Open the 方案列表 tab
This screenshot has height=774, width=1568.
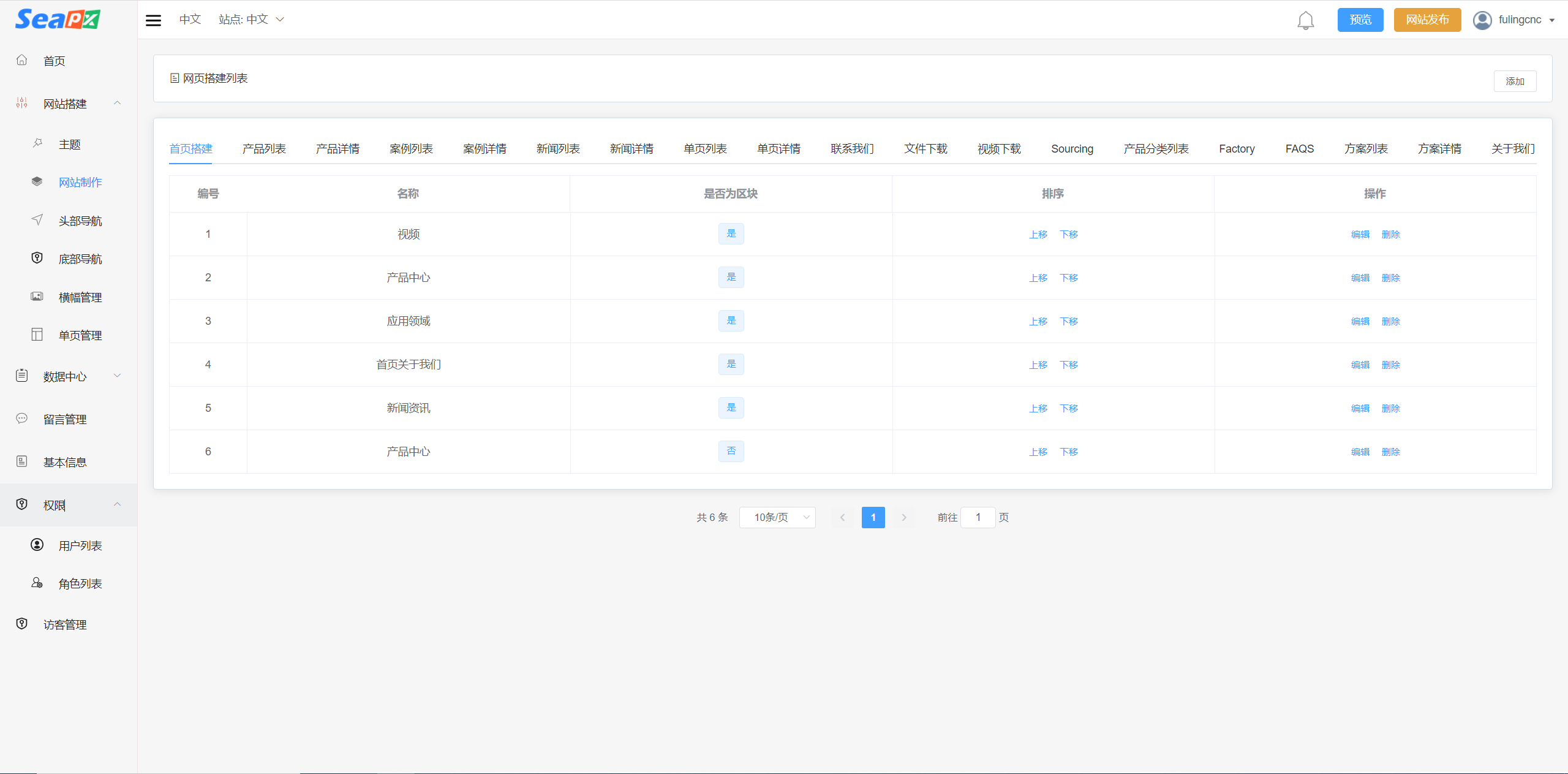[x=1366, y=149]
